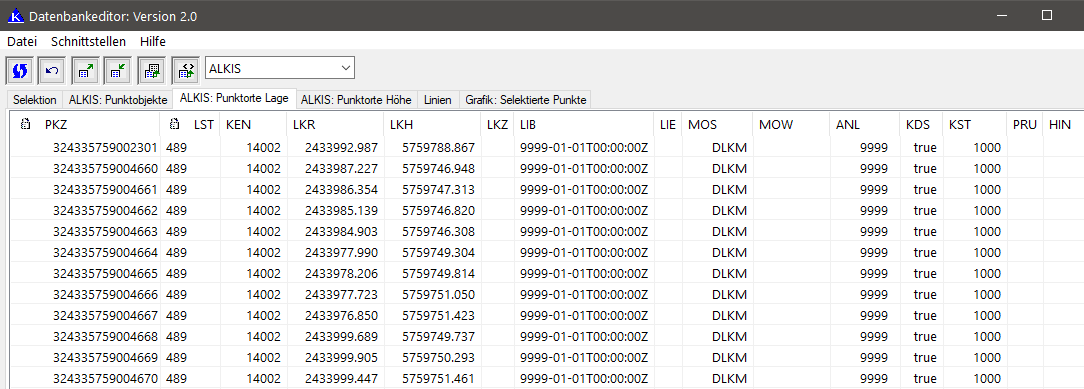1084x389 pixels.
Task: Click the undo arrow toolbar icon
Action: (x=51, y=70)
